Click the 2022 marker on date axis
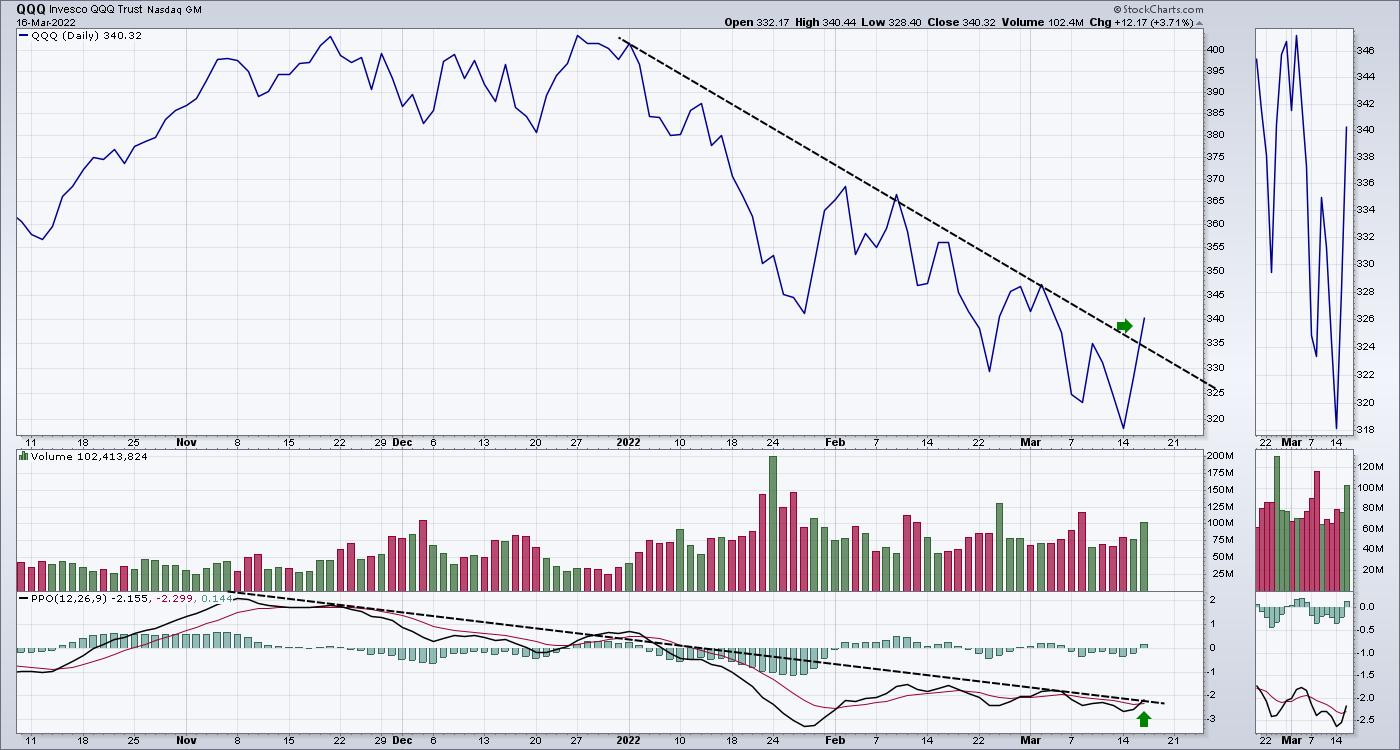 point(627,441)
